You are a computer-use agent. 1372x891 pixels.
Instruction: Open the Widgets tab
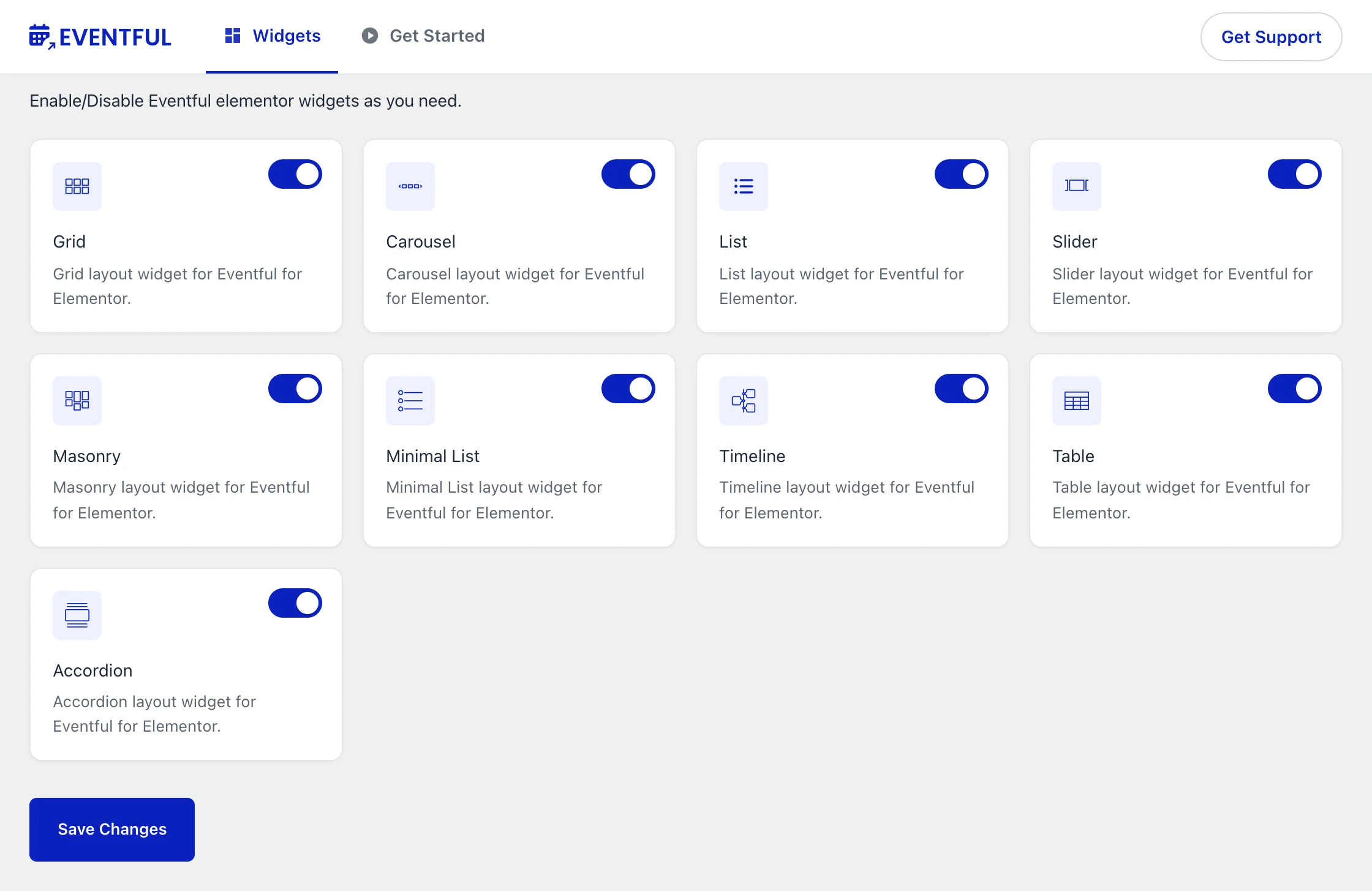tap(272, 36)
